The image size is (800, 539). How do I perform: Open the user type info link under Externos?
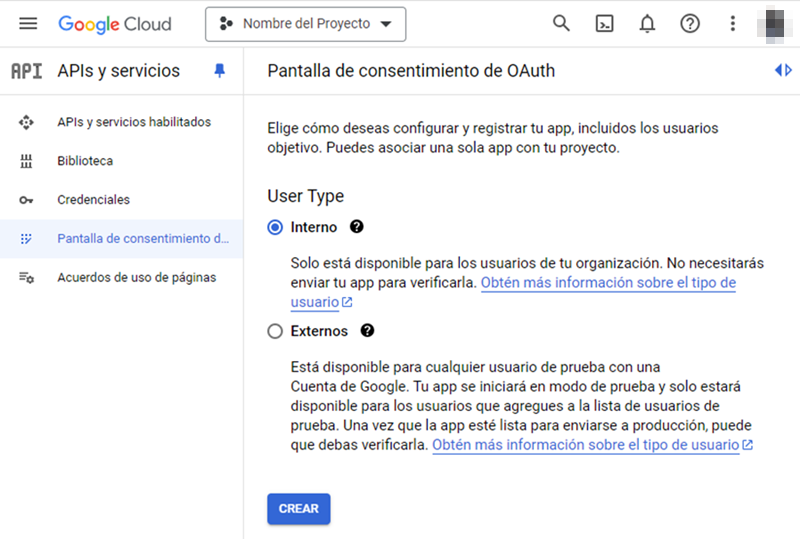click(592, 445)
